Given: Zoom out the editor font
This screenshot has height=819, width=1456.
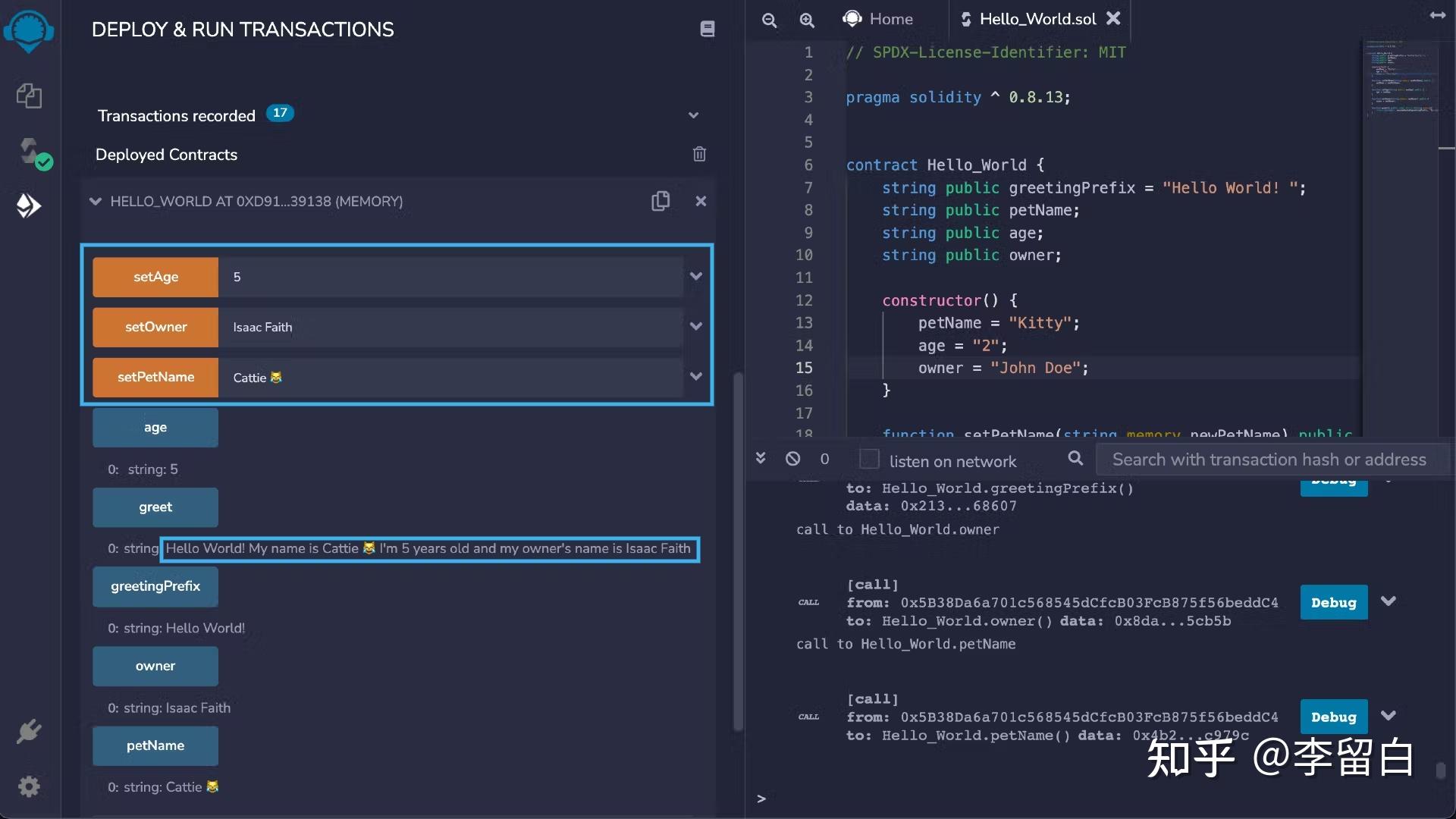Looking at the screenshot, I should tap(769, 20).
